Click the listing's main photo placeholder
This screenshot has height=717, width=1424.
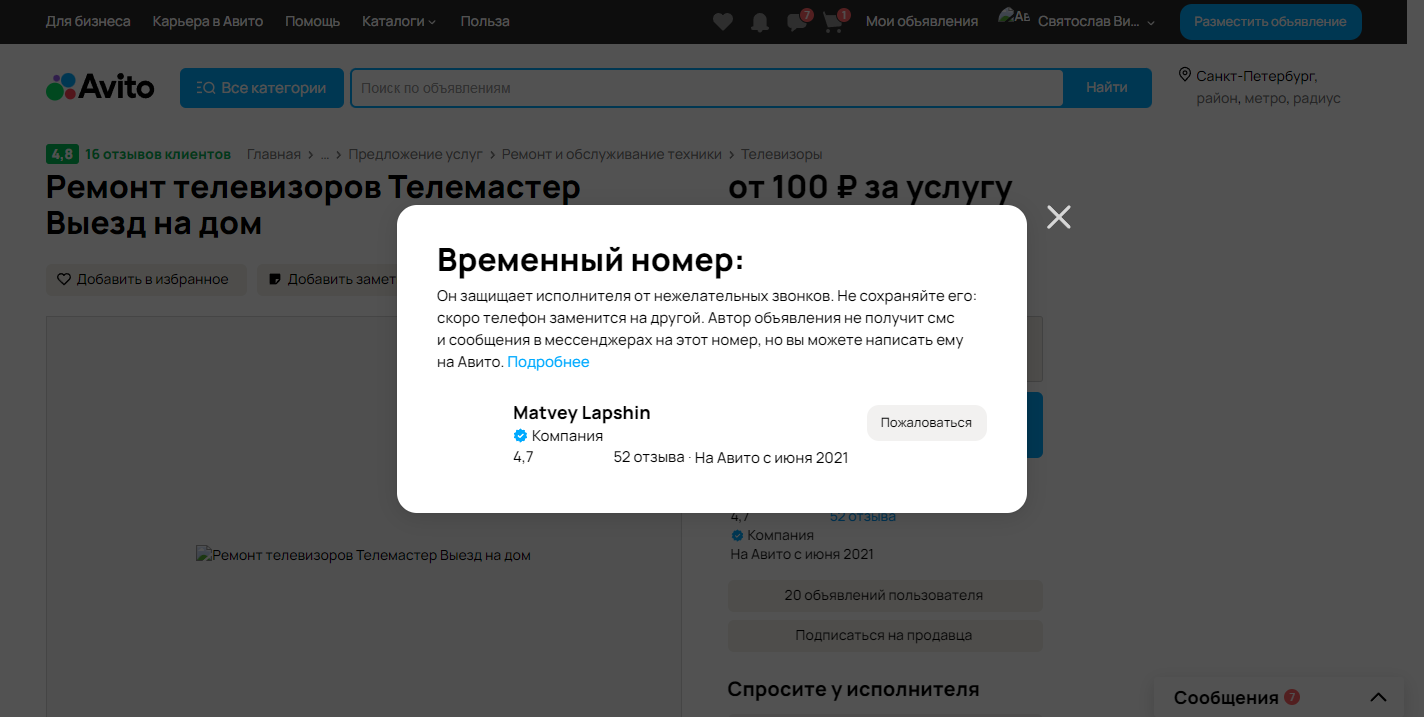coord(363,555)
